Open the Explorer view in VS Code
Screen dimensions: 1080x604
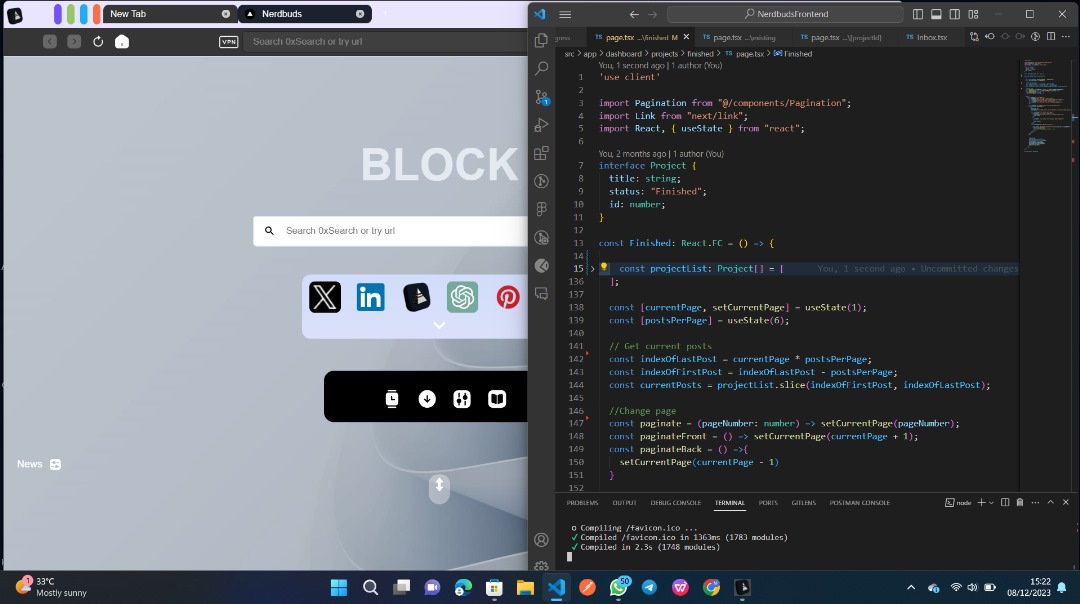(x=541, y=41)
